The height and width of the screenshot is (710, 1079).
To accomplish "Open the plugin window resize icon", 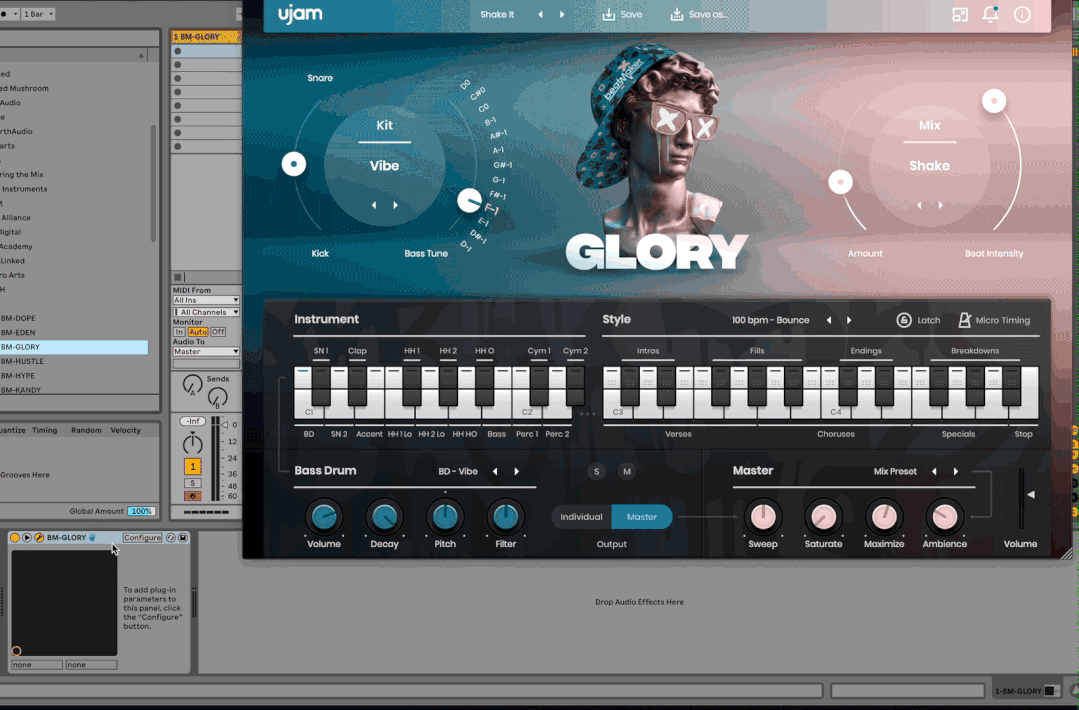I will (x=960, y=14).
